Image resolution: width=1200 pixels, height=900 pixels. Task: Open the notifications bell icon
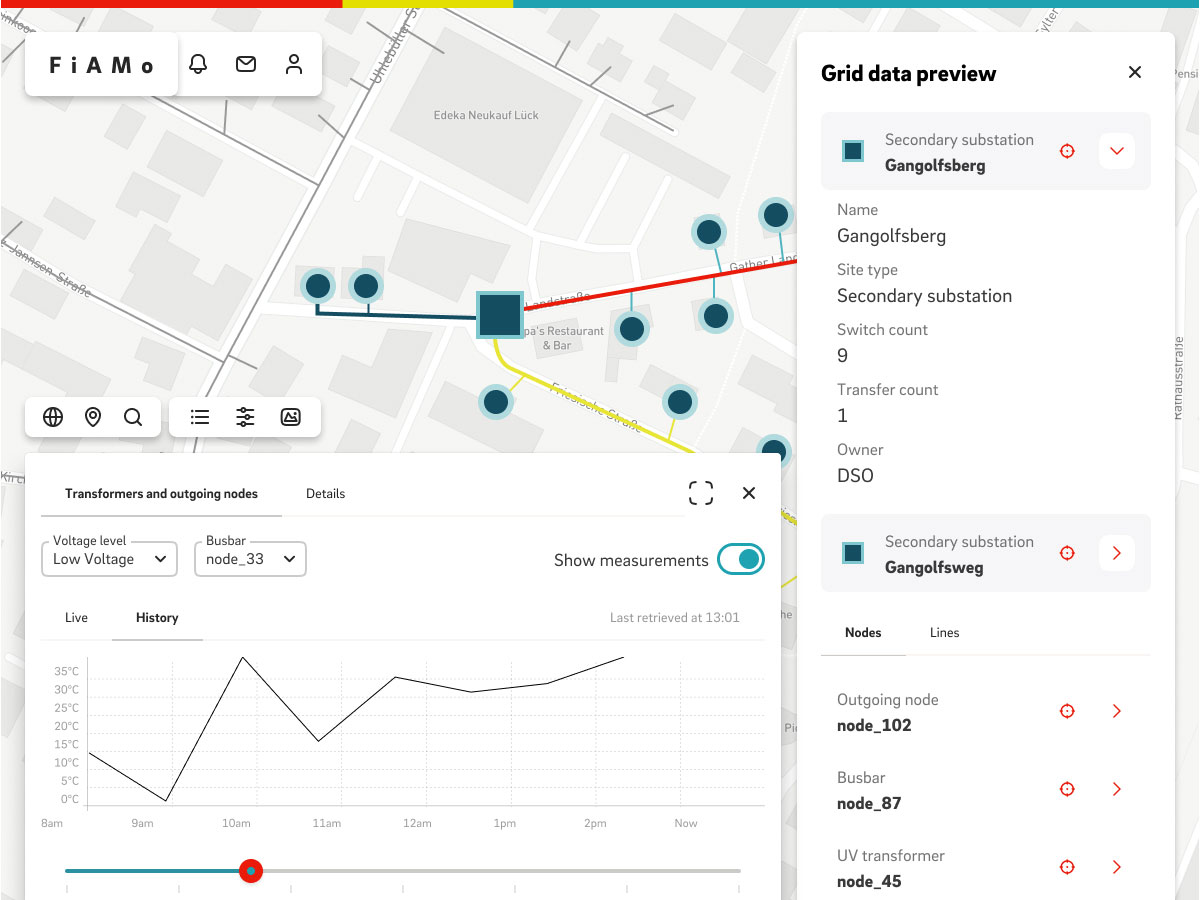tap(198, 64)
